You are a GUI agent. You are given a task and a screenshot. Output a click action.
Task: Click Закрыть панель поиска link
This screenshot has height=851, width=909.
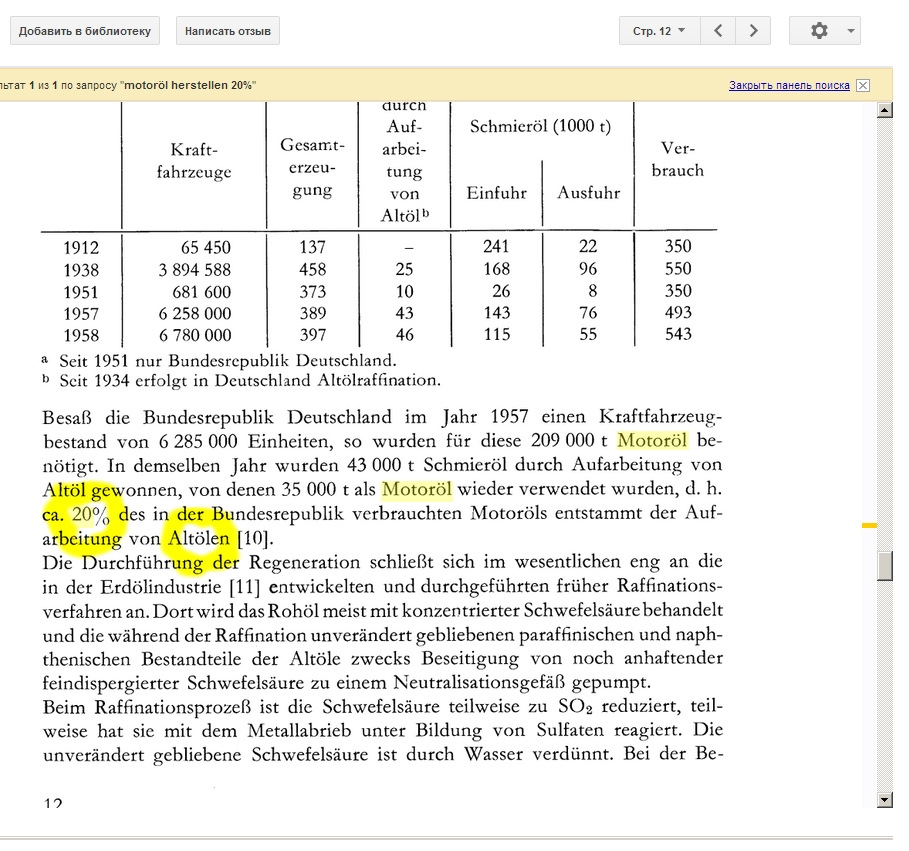point(789,85)
